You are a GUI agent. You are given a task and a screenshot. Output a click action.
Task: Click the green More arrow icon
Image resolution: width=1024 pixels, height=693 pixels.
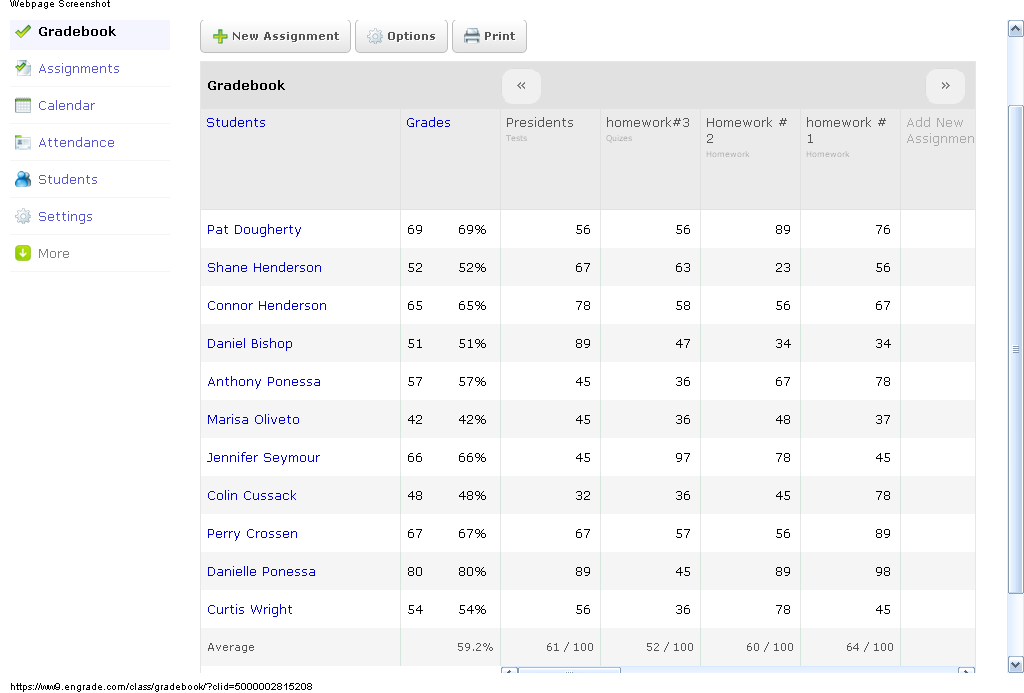tap(23, 254)
